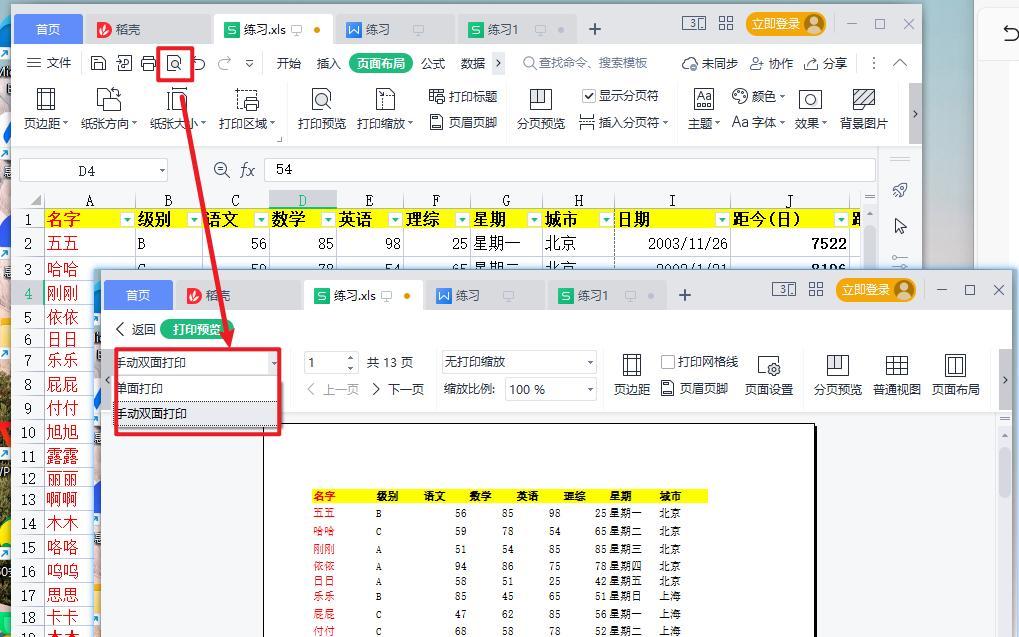Viewport: 1019px width, 637px height.
Task: Open the 主题 theme gallery
Action: 704,109
